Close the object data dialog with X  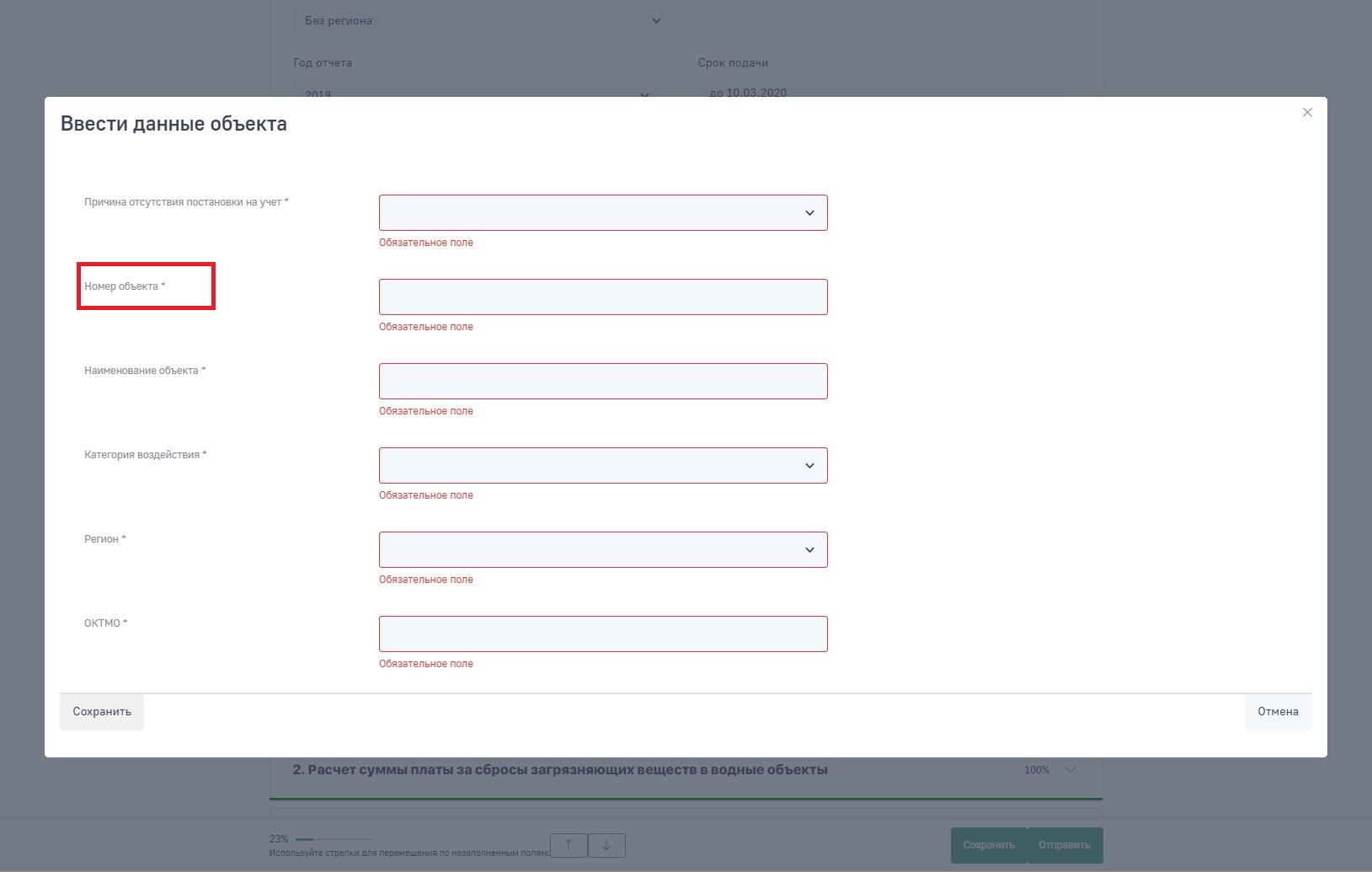pos(1307,112)
